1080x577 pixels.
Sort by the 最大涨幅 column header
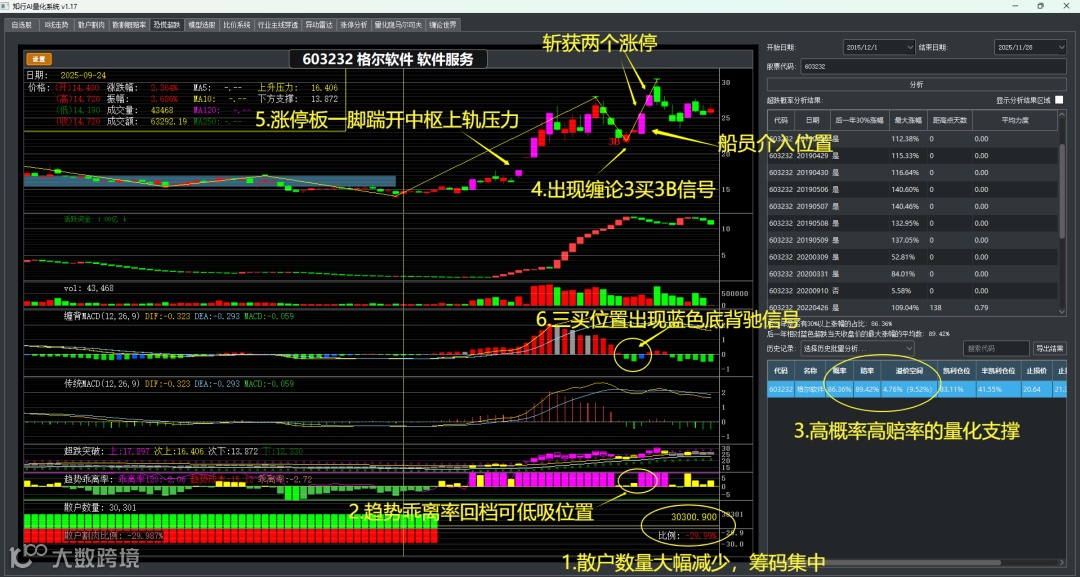906,120
